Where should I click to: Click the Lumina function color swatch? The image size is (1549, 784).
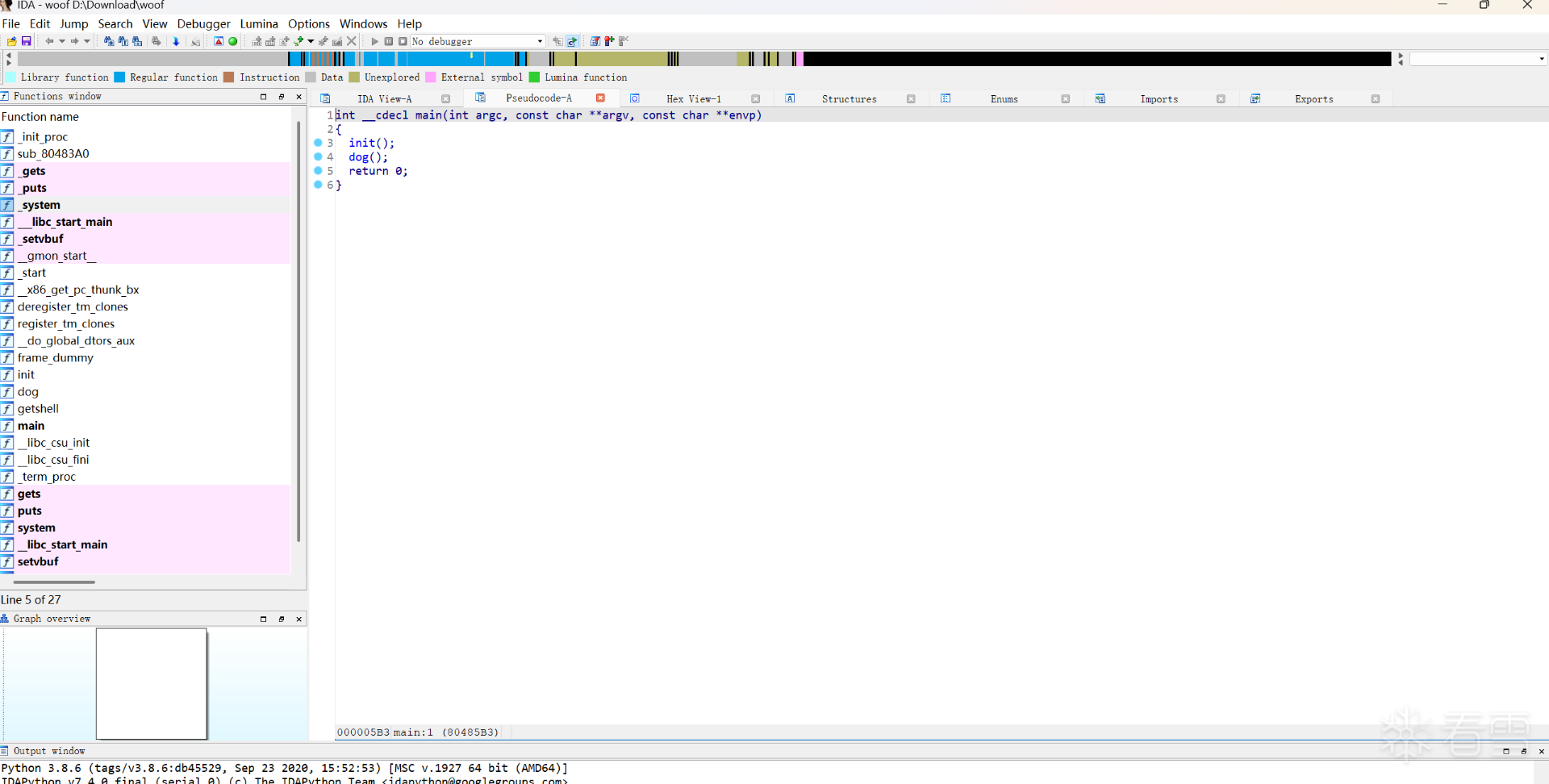534,77
